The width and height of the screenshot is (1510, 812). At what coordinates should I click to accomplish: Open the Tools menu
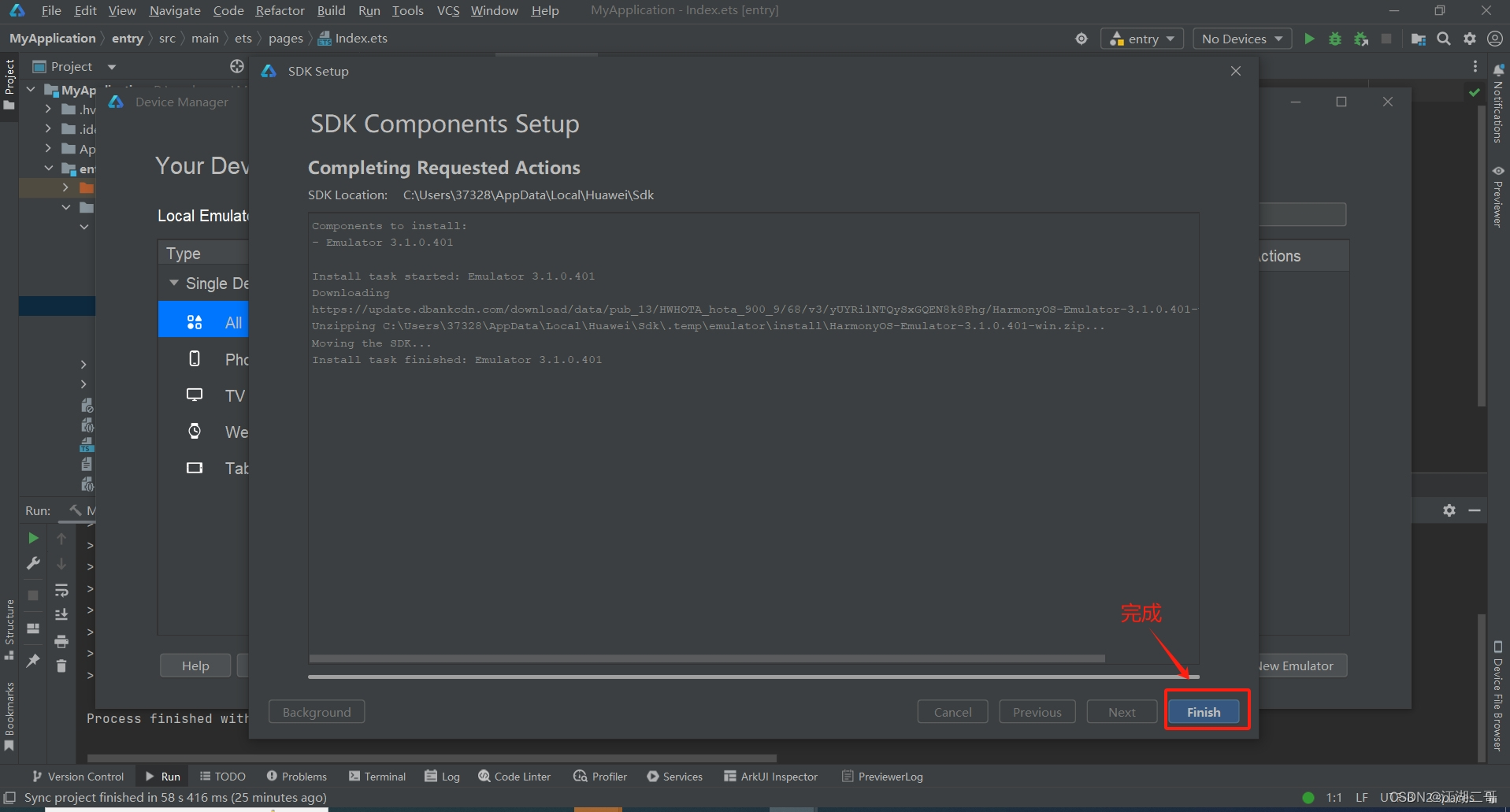[407, 10]
